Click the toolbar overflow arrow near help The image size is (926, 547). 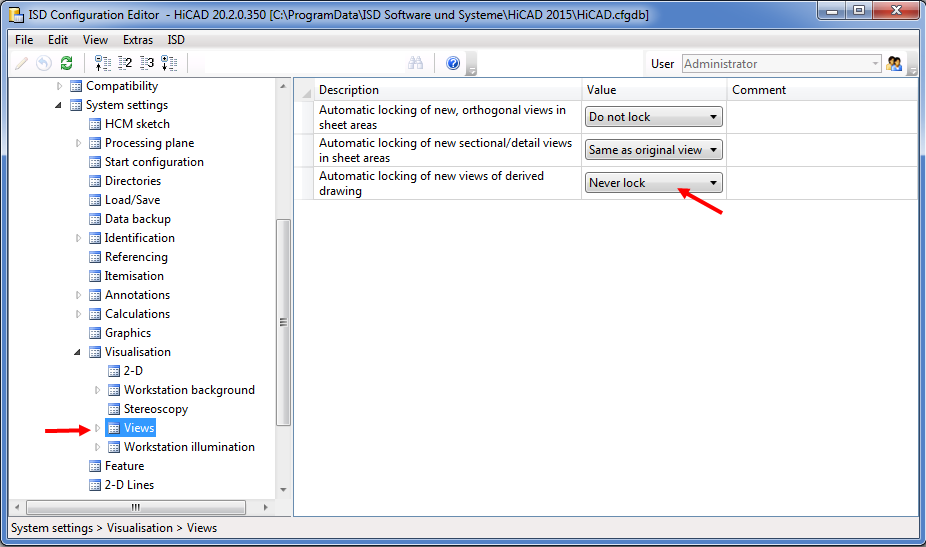[471, 64]
